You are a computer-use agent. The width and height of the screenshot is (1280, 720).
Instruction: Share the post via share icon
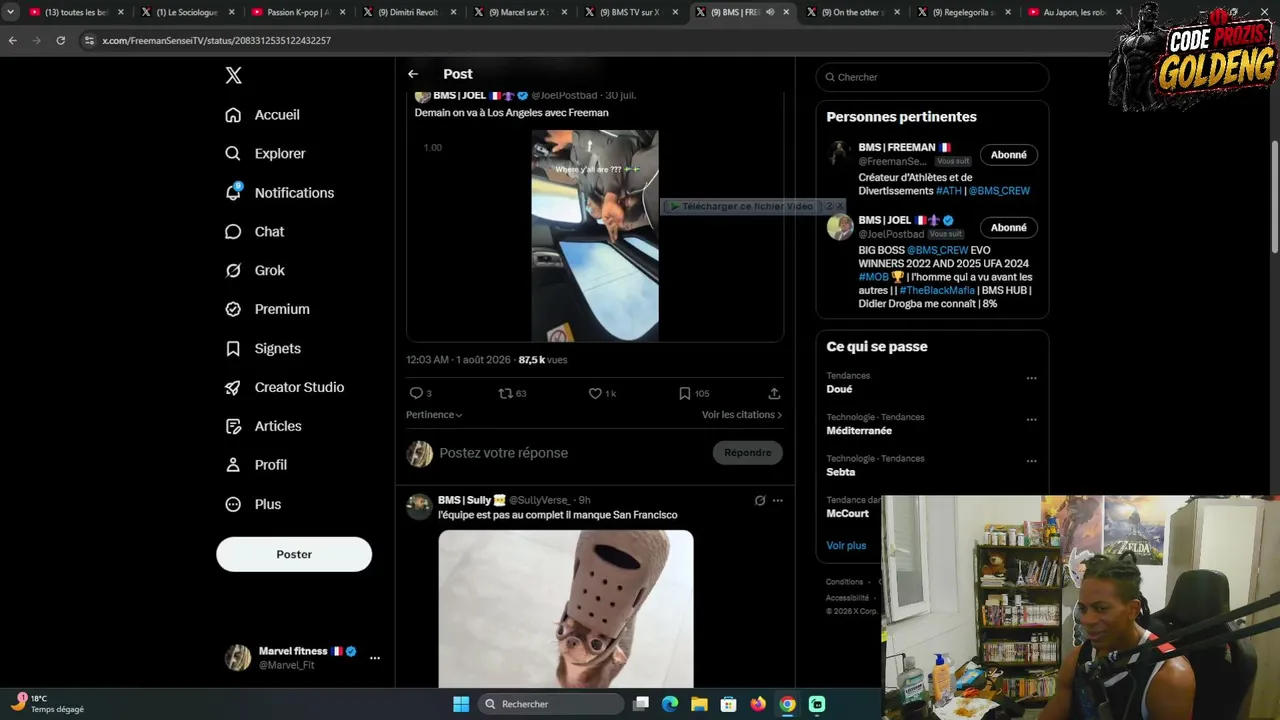(774, 394)
